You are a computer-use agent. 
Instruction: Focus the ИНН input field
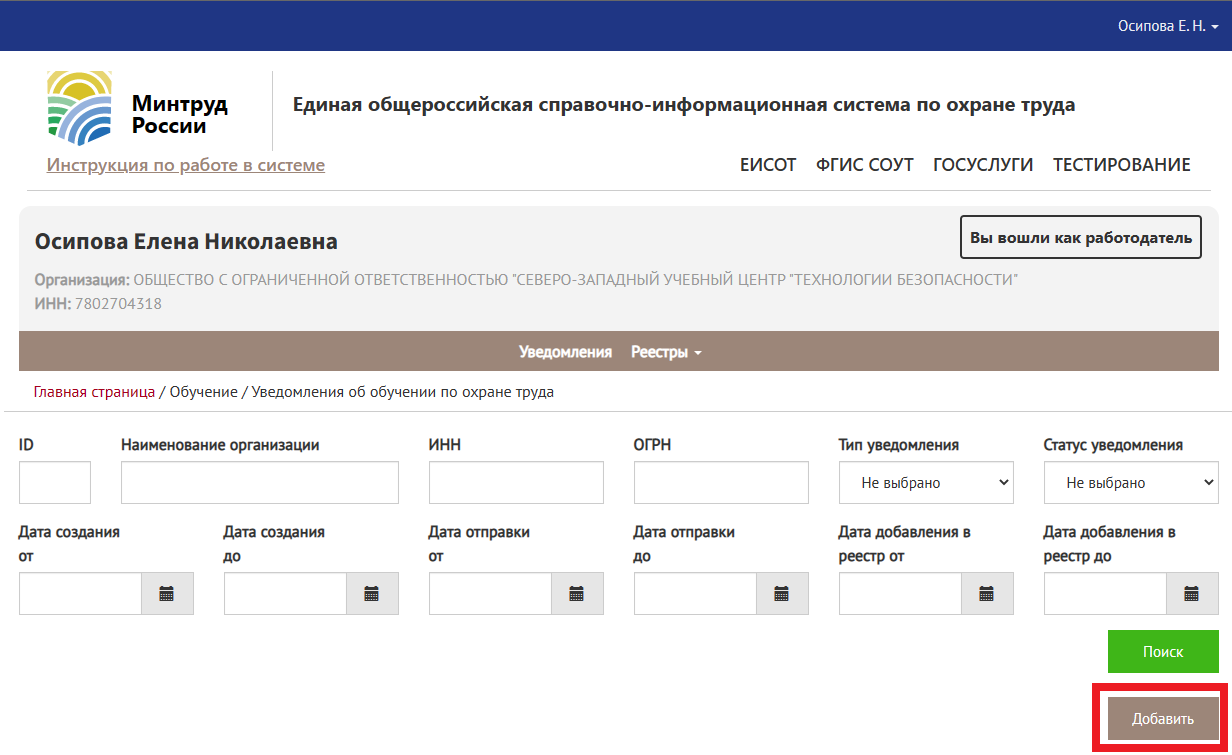[x=516, y=483]
